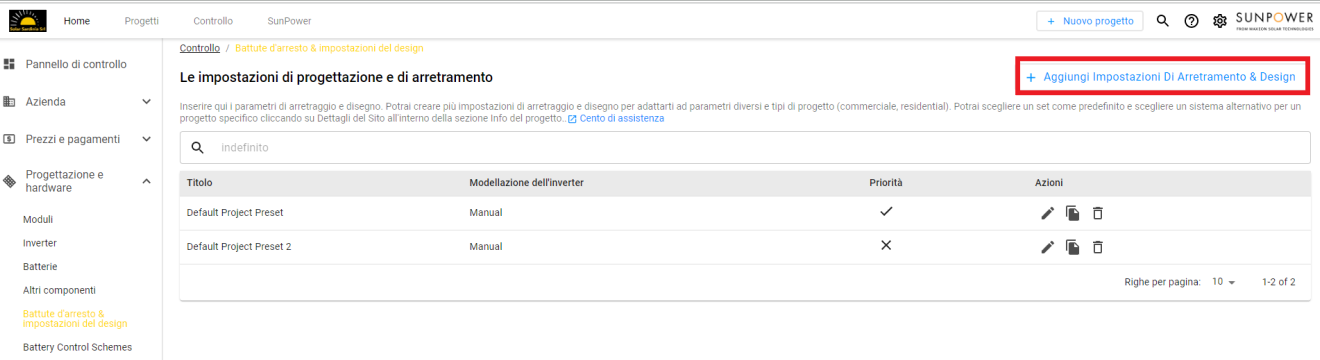Open Battute d'arresto & impostazioni sidebar item

(x=75, y=318)
